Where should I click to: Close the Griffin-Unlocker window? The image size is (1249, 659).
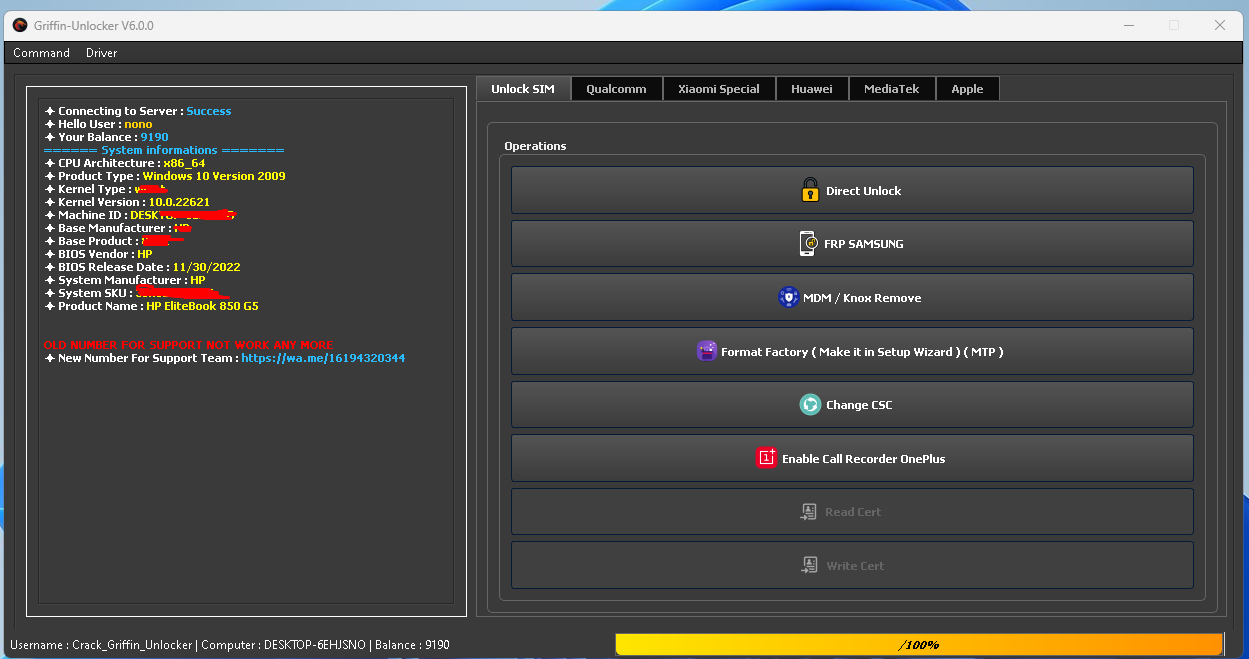coord(1220,25)
